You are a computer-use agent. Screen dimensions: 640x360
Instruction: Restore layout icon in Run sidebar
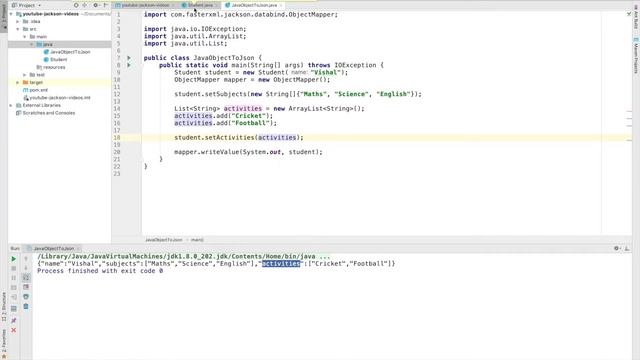tap(13, 309)
